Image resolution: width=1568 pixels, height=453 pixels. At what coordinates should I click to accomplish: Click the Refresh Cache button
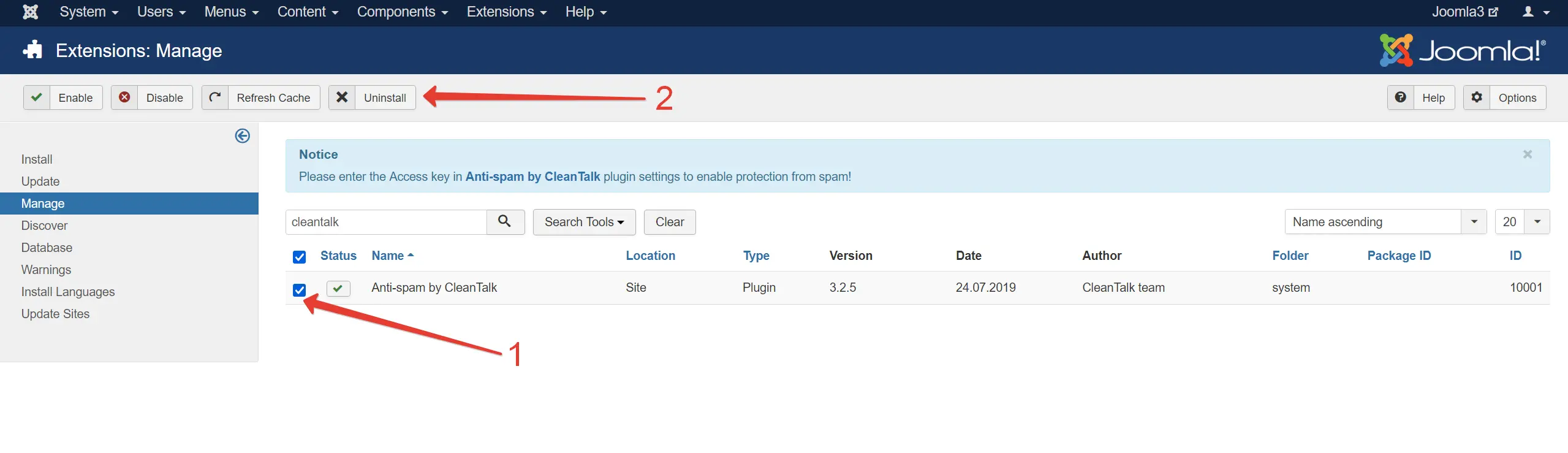pyautogui.click(x=261, y=97)
